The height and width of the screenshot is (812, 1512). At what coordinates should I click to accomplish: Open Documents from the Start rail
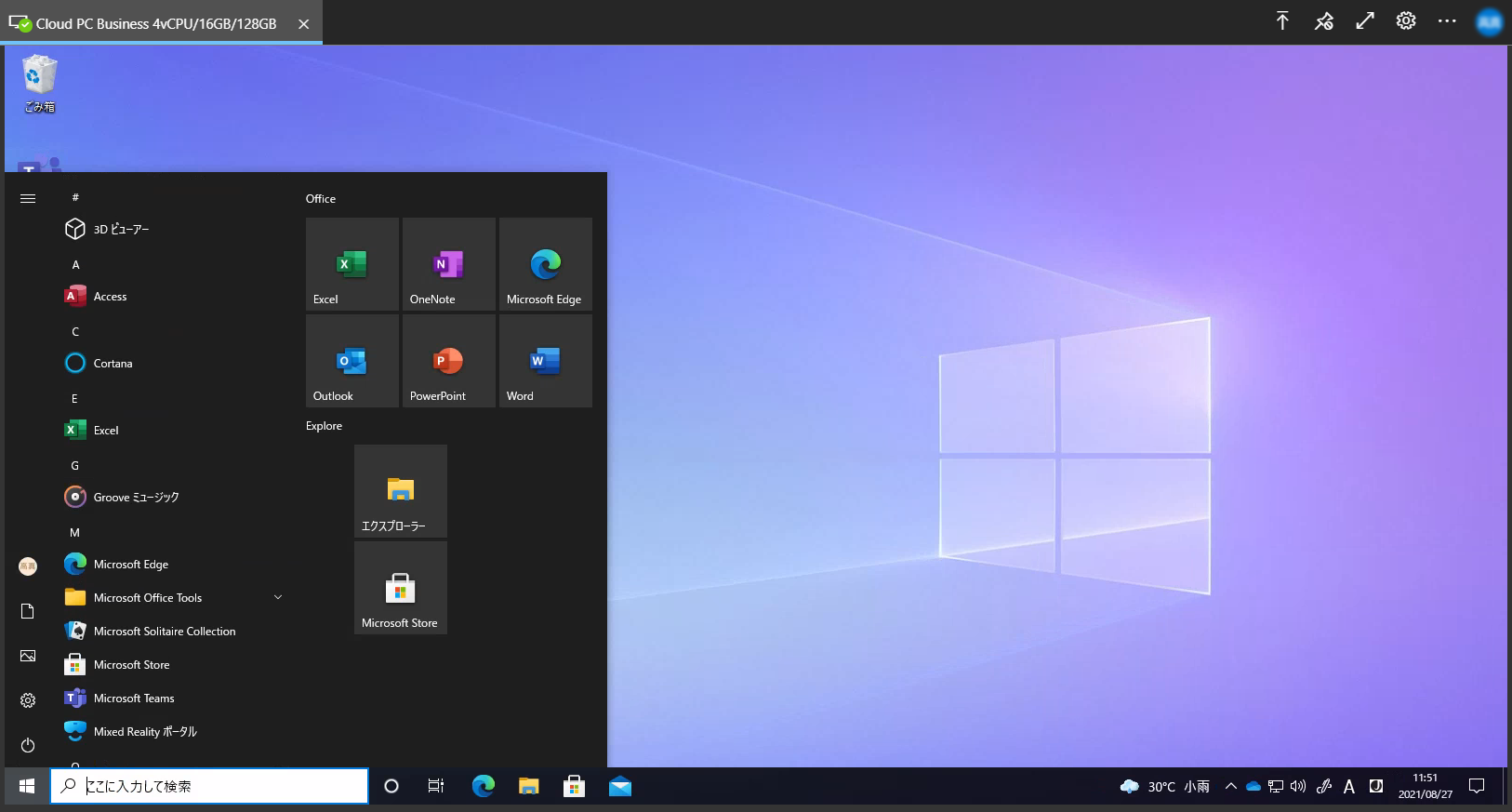pyautogui.click(x=28, y=611)
